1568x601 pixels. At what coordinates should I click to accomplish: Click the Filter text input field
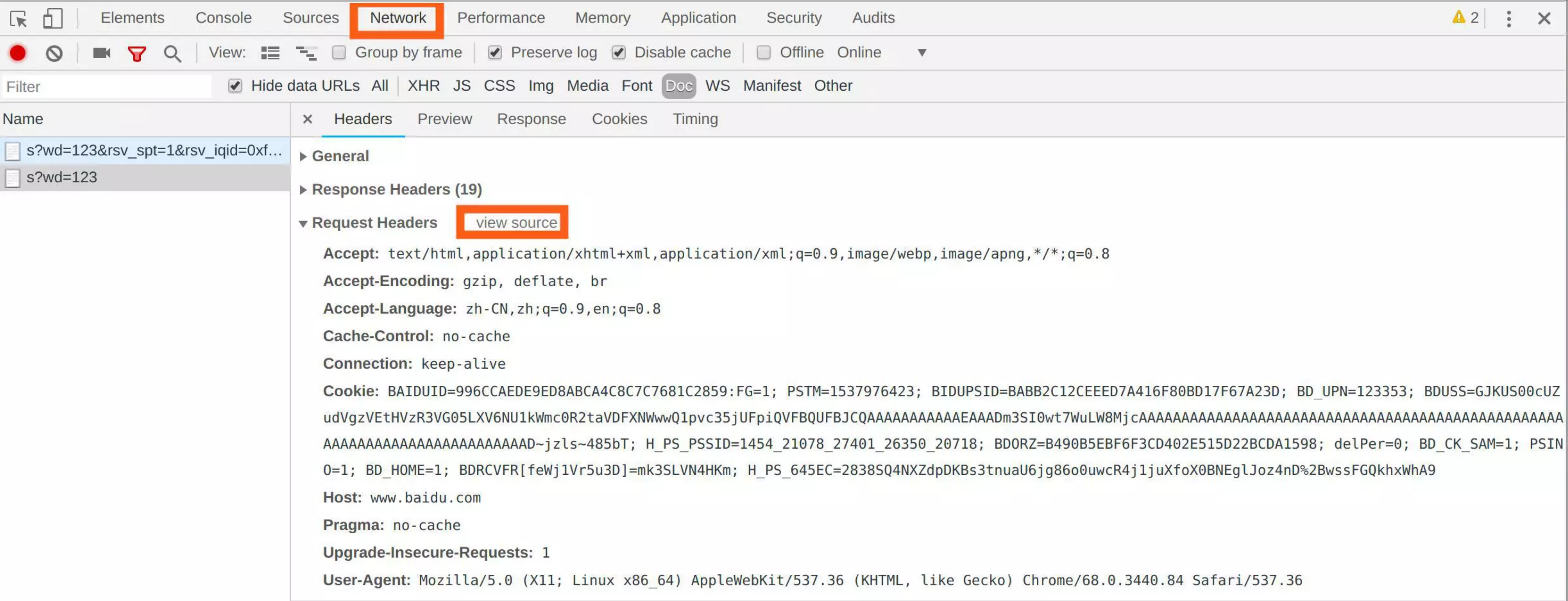(107, 87)
